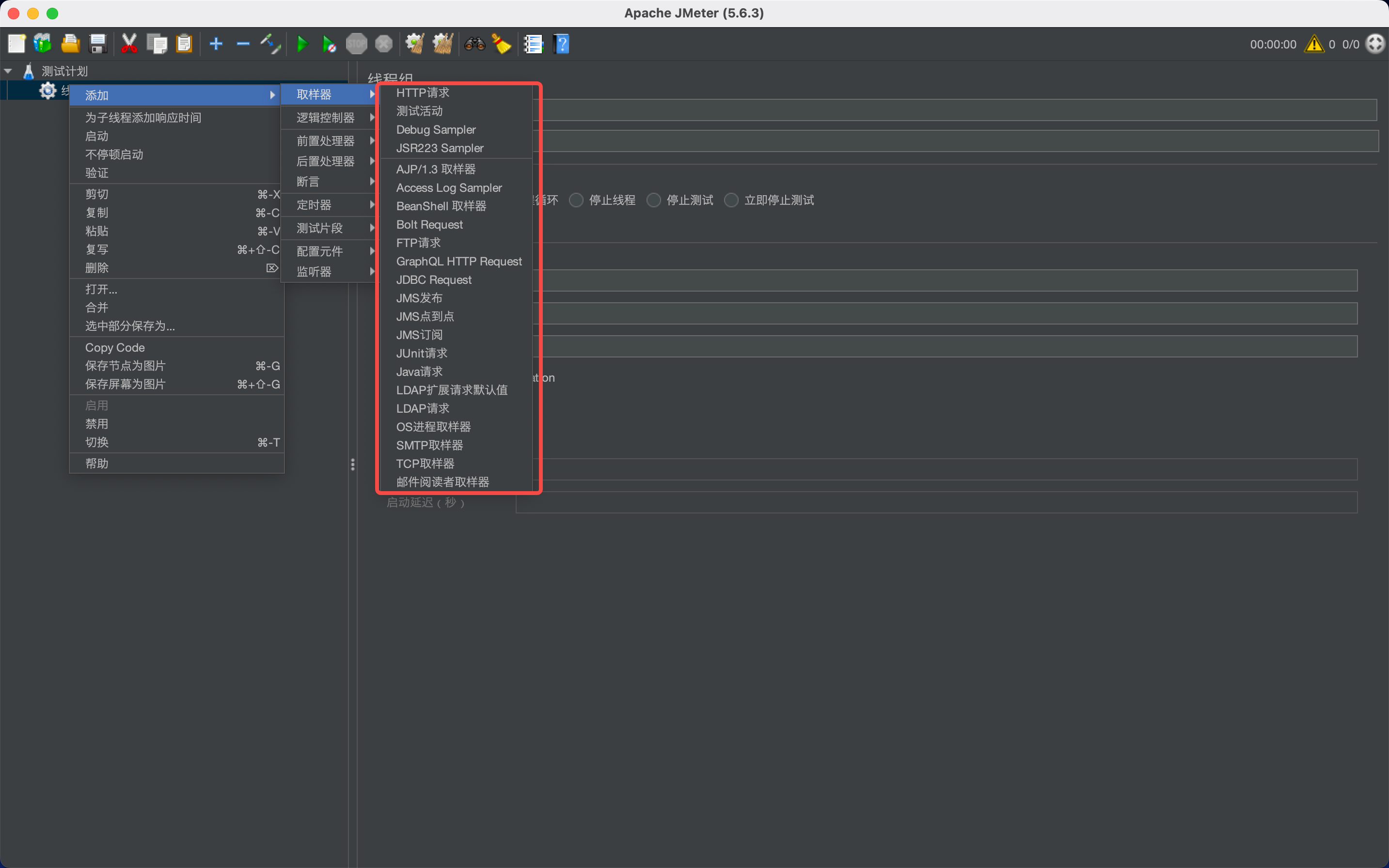Viewport: 1389px width, 868px height.
Task: Choose FTP请求 menu item
Action: point(457,243)
